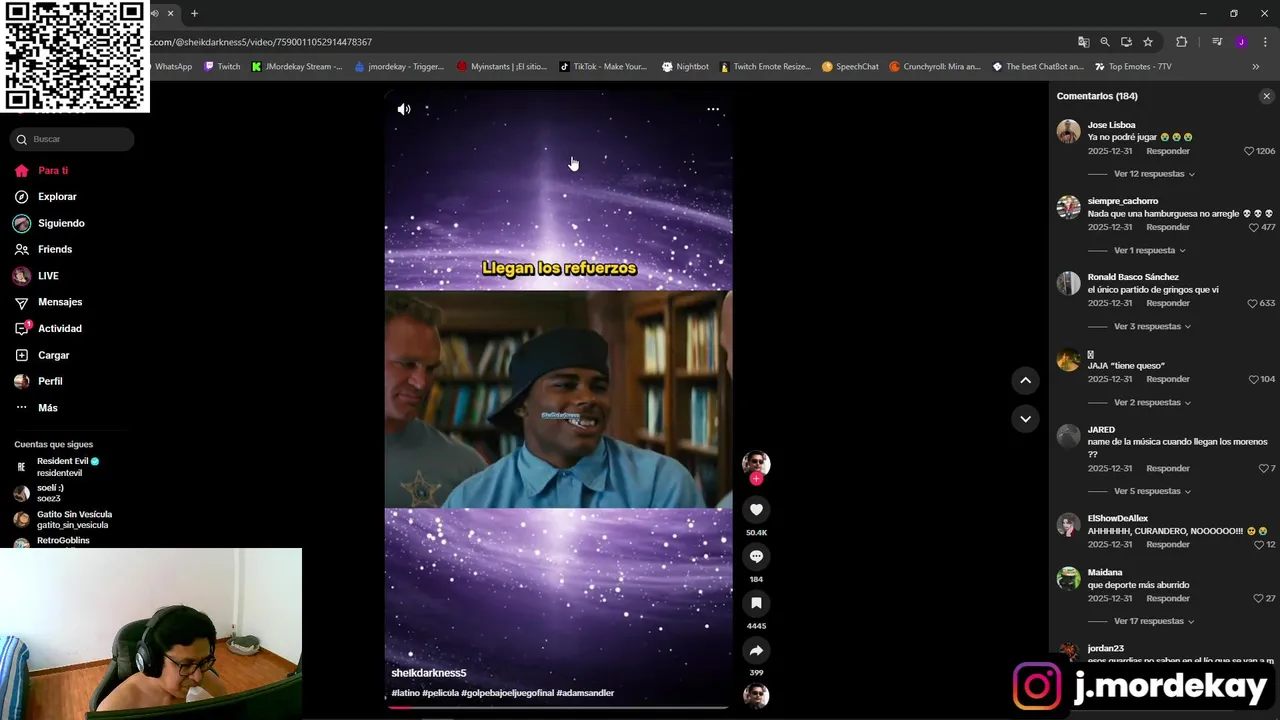1280x720 pixels.
Task: Open #latino hashtag
Action: [x=405, y=693]
